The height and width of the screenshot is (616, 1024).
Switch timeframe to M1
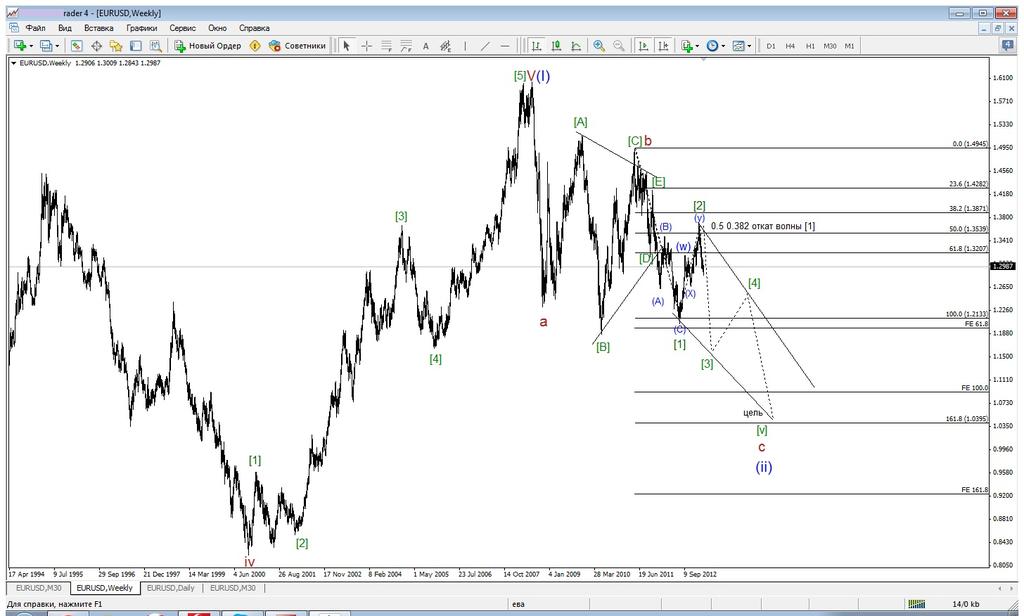[849, 46]
